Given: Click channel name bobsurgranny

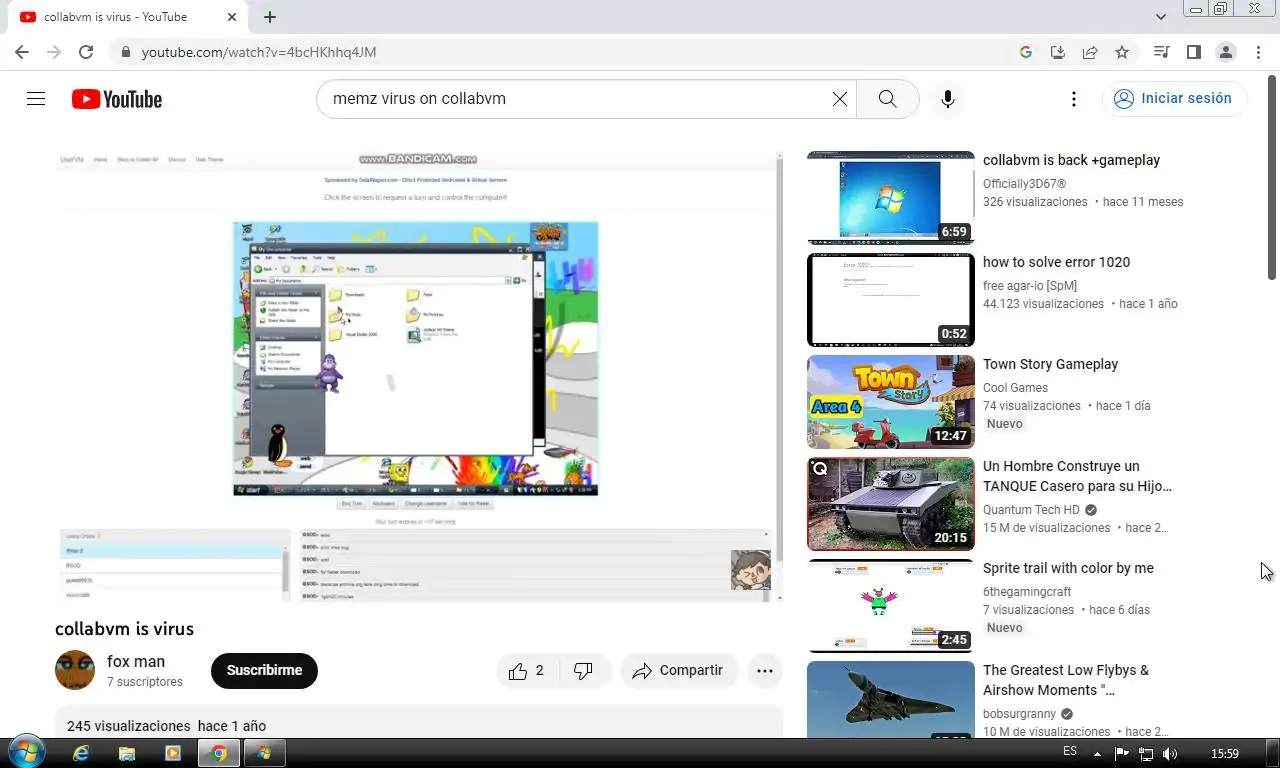Looking at the screenshot, I should tap(1019, 714).
